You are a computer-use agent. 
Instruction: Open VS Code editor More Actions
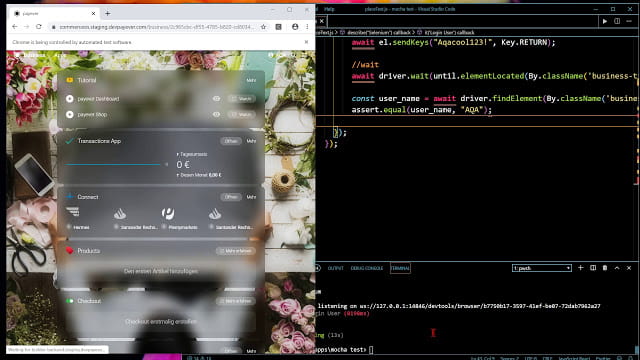[629, 21]
